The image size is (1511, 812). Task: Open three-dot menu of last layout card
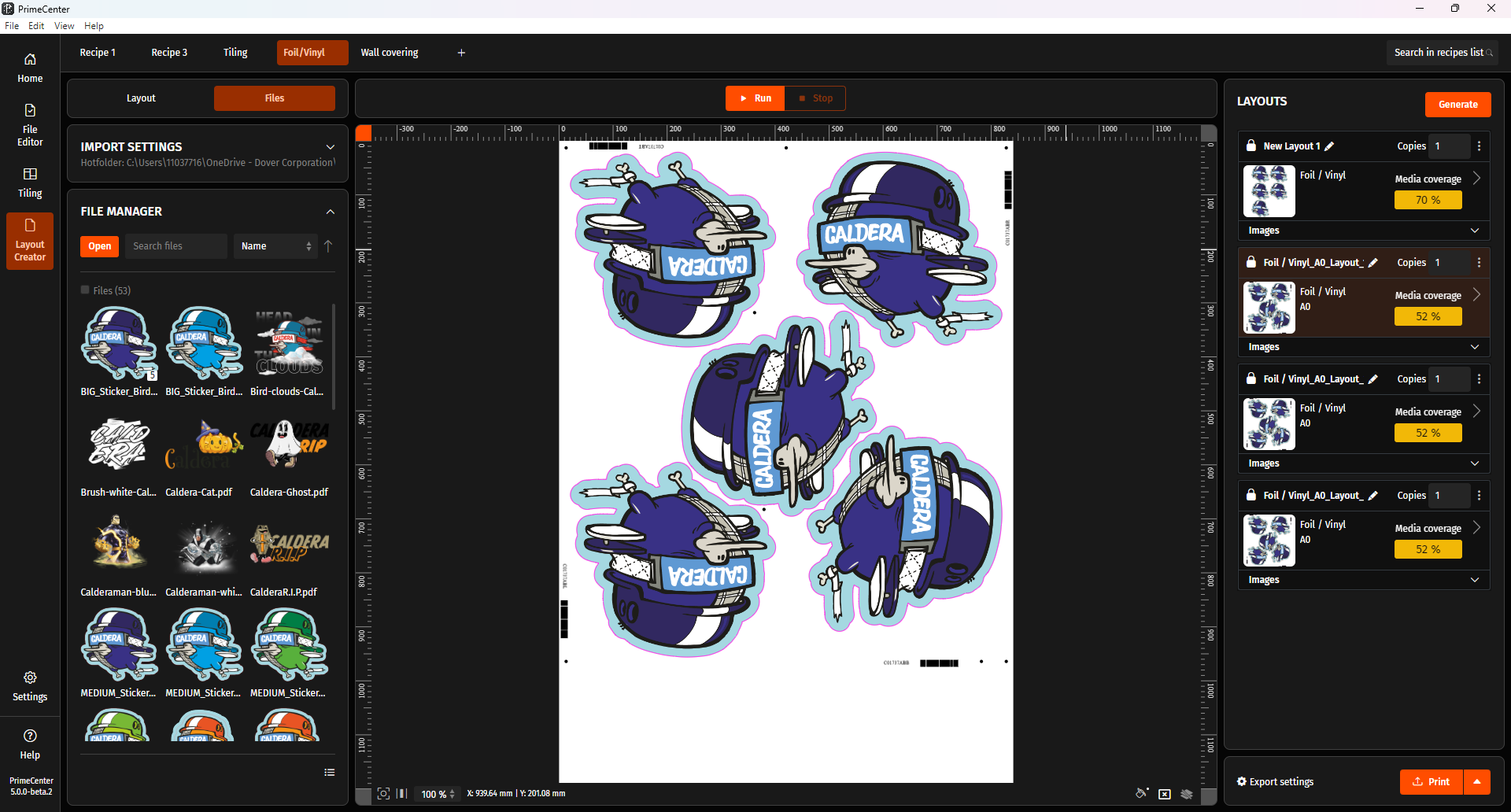pyautogui.click(x=1480, y=496)
